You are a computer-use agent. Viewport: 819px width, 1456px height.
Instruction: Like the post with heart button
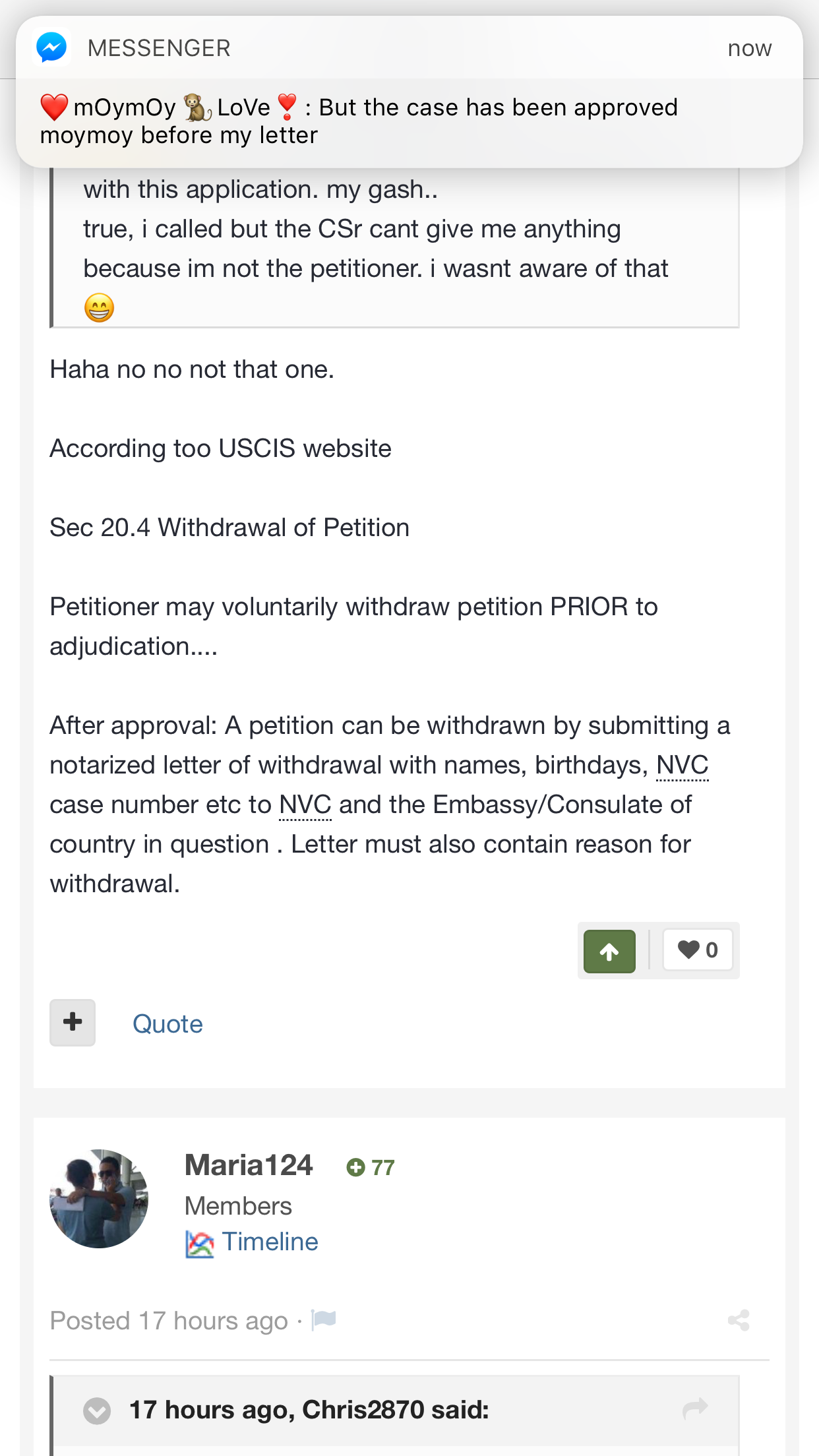(698, 950)
